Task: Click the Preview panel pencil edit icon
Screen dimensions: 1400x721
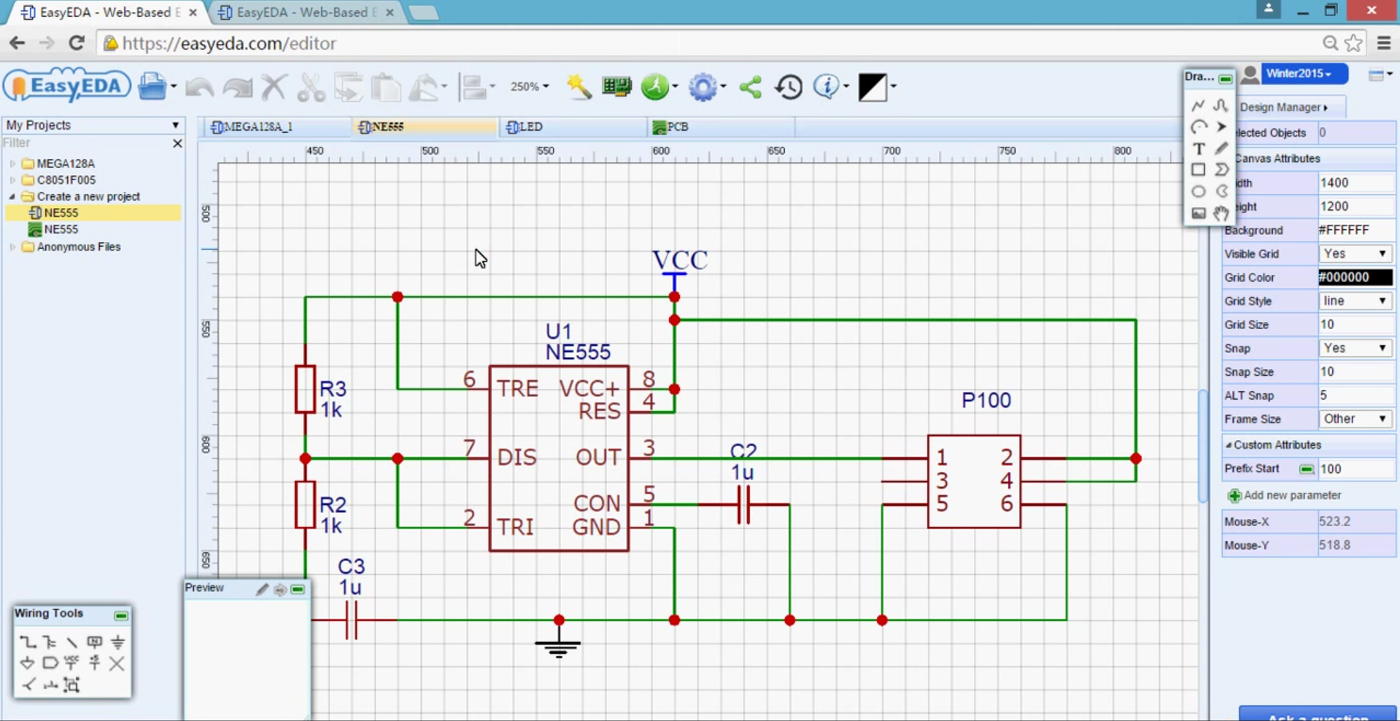Action: (x=262, y=589)
